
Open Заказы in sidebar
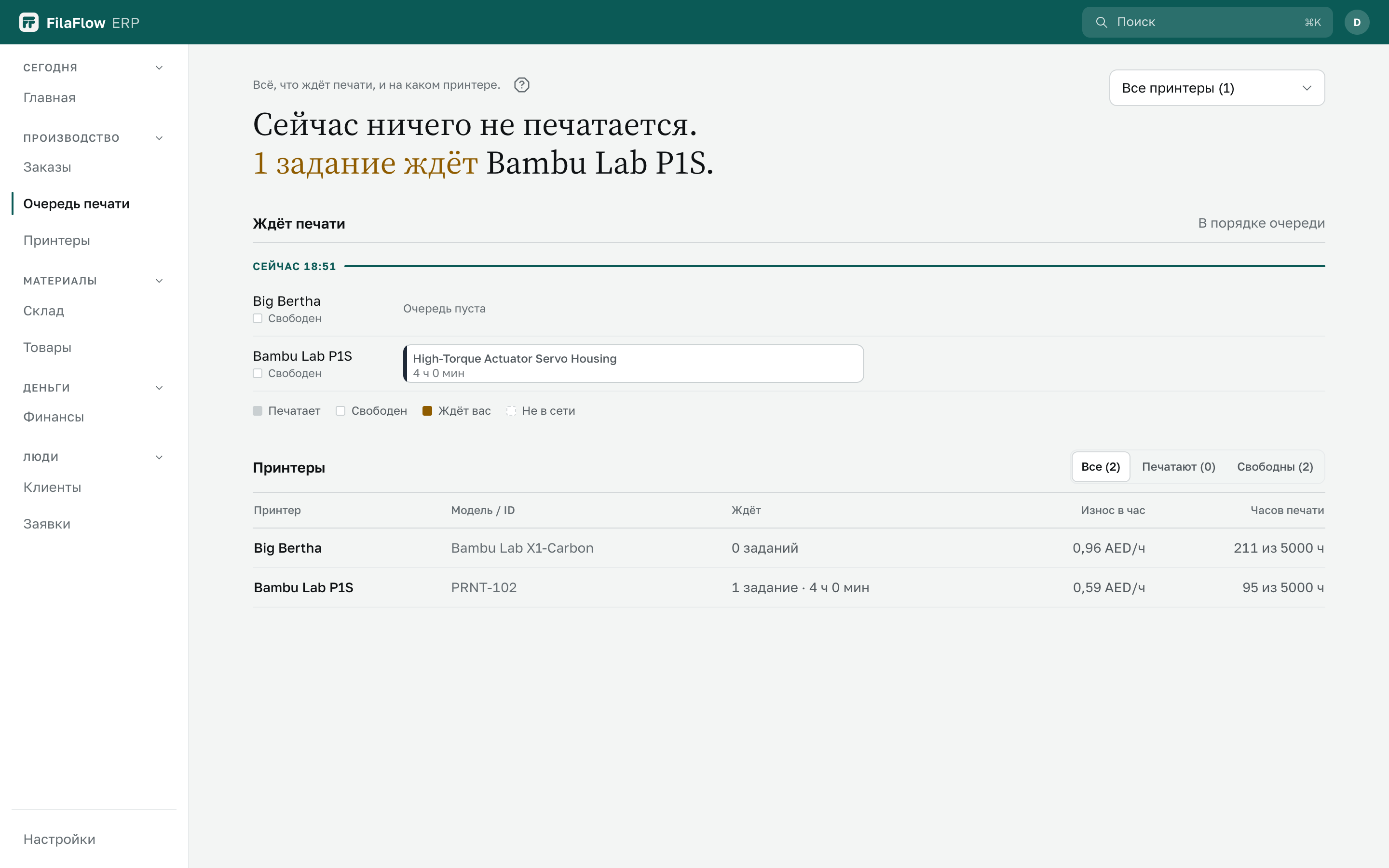coord(47,167)
